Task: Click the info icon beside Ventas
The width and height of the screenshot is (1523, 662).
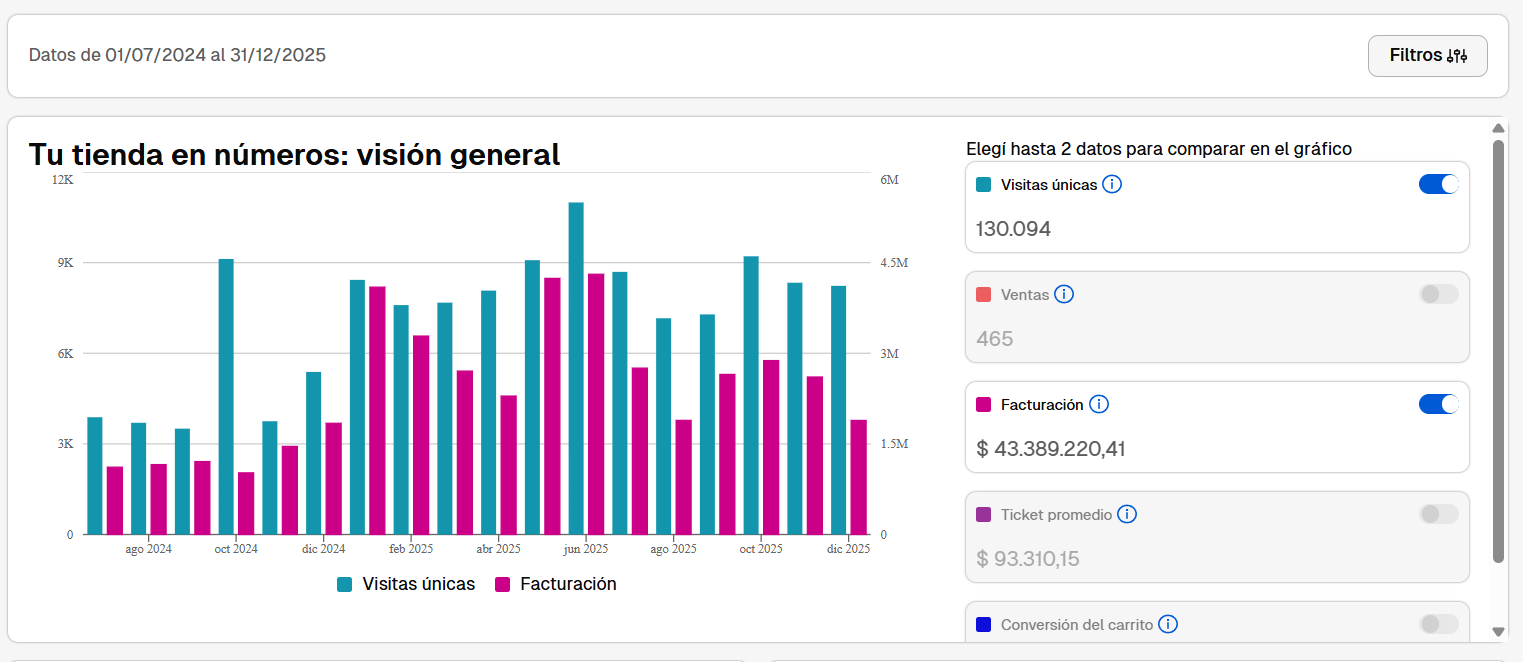Action: (x=1064, y=294)
